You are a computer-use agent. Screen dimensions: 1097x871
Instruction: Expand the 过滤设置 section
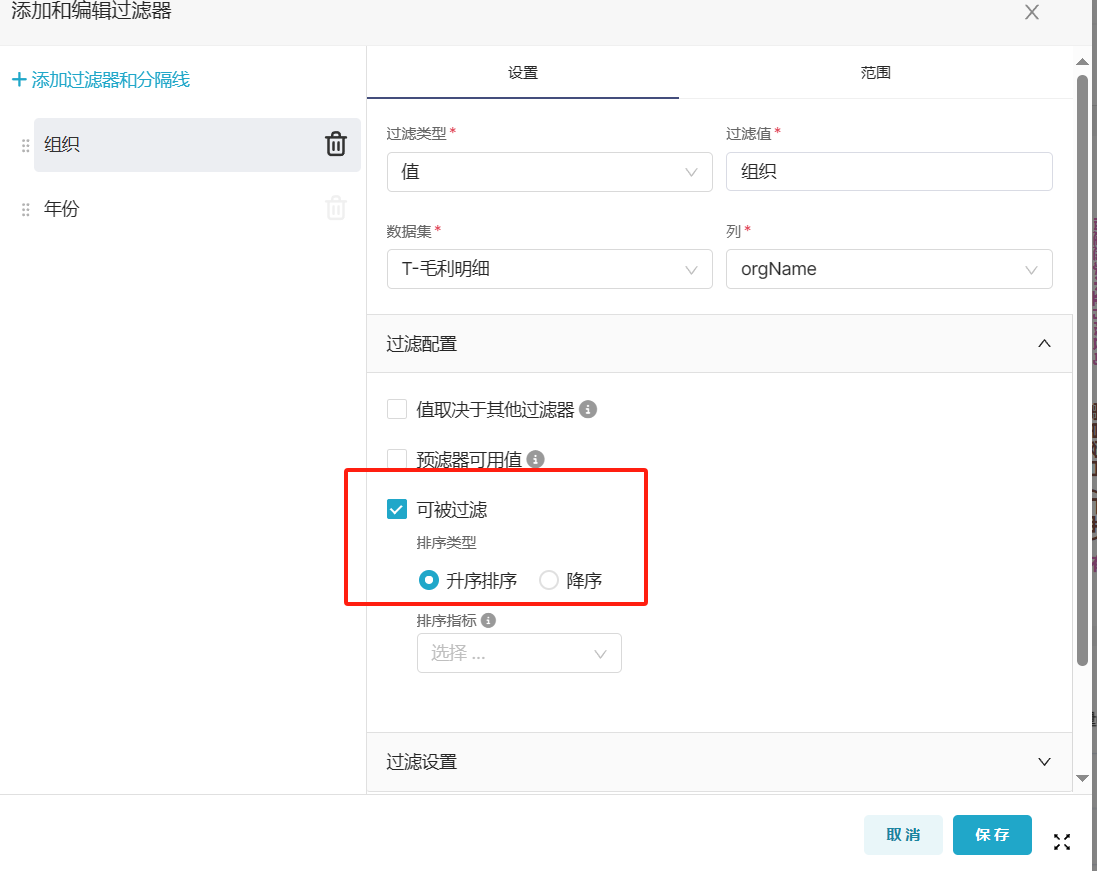pyautogui.click(x=719, y=762)
